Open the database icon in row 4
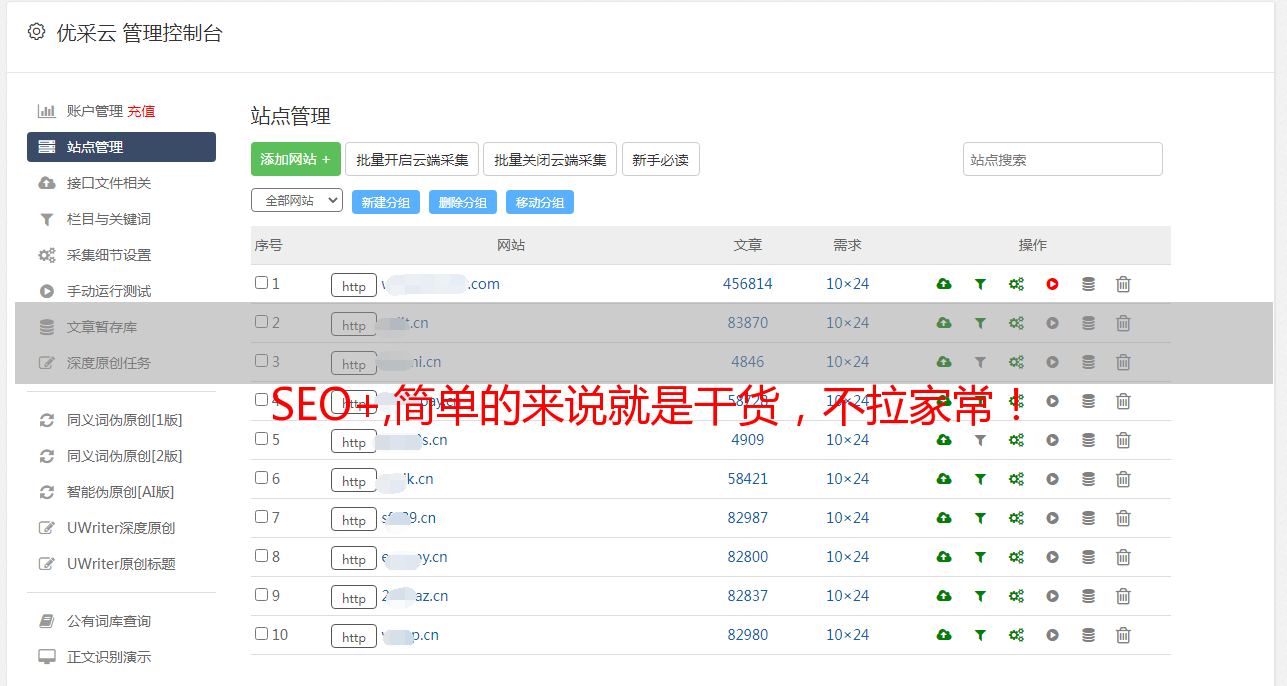The height and width of the screenshot is (686, 1287). pyautogui.click(x=1088, y=401)
